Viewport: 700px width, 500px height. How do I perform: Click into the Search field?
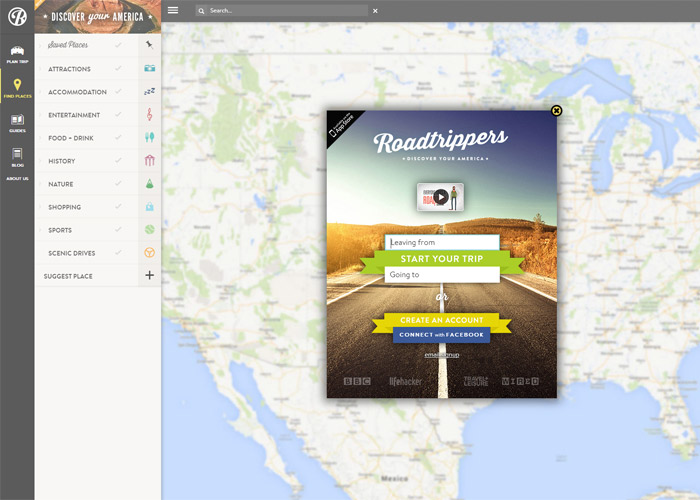click(x=281, y=11)
